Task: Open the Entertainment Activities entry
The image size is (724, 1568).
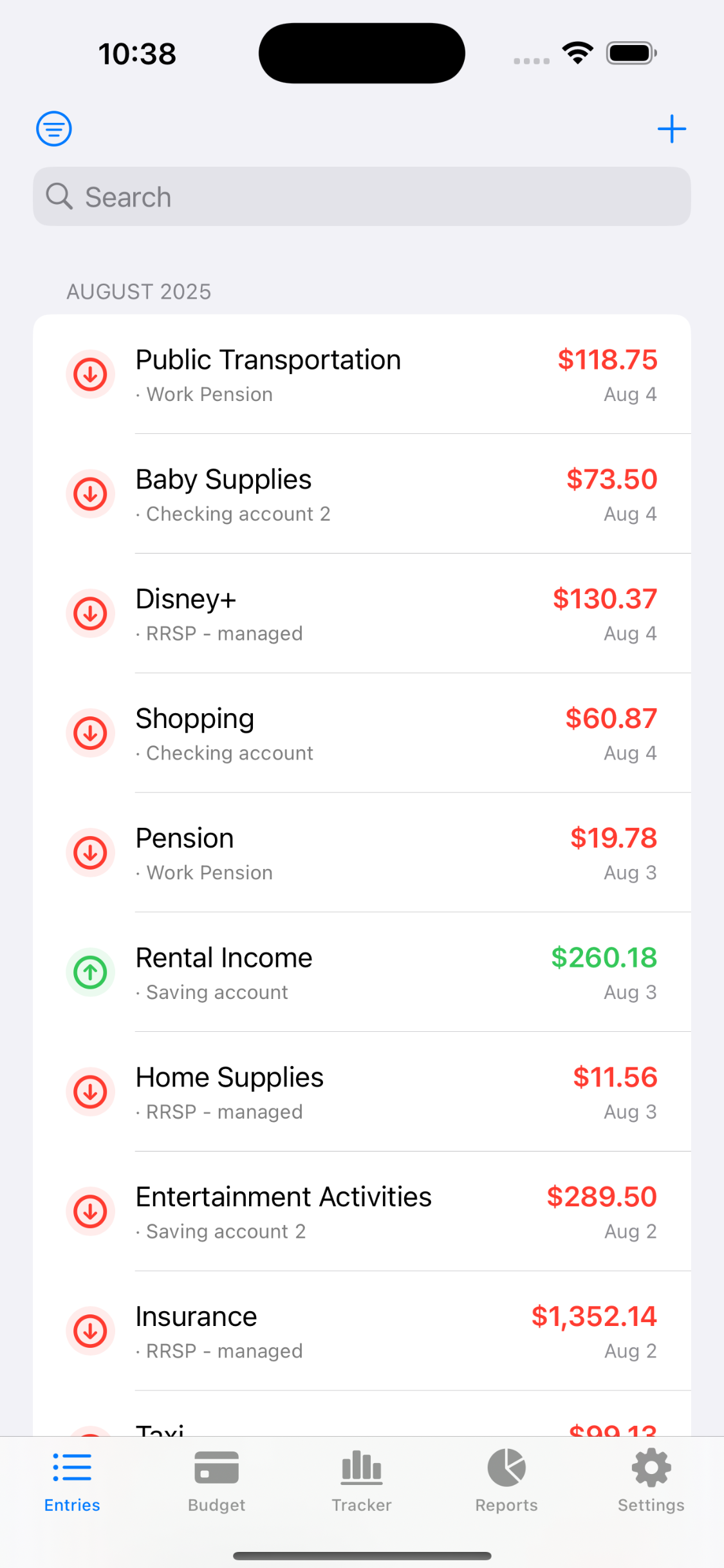Action: point(362,1212)
